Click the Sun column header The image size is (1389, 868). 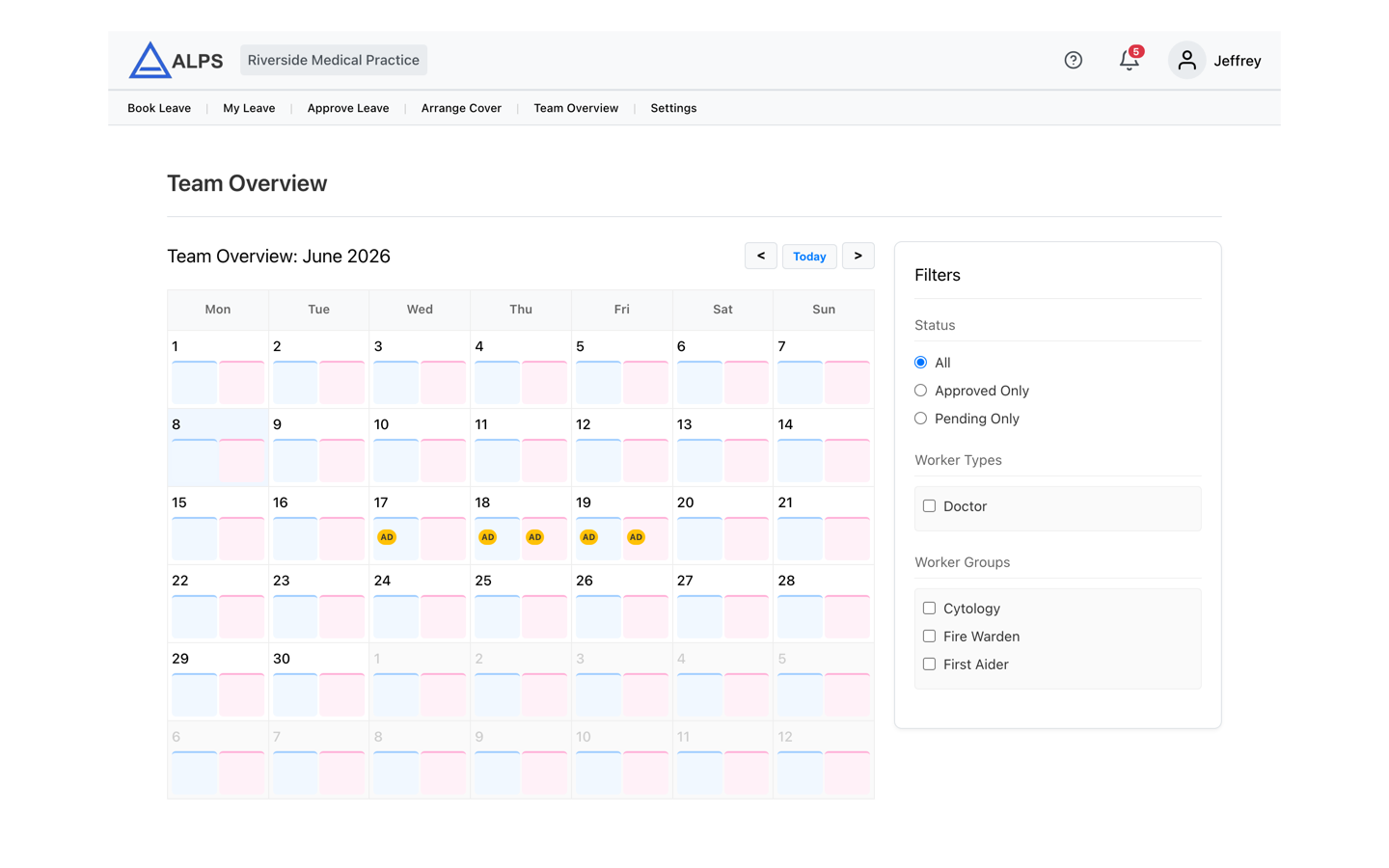coord(824,310)
